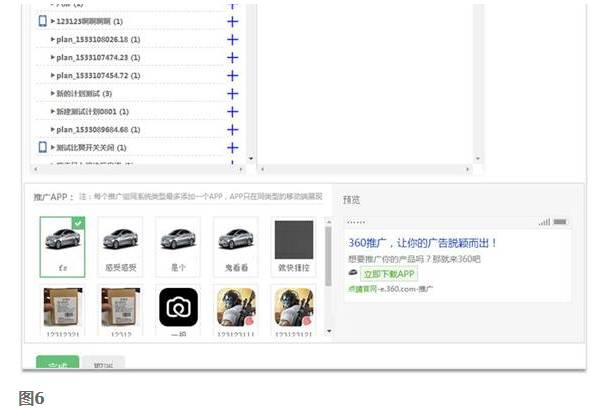609x410 pixels.
Task: Click the green 完成 button
Action: [x=57, y=363]
